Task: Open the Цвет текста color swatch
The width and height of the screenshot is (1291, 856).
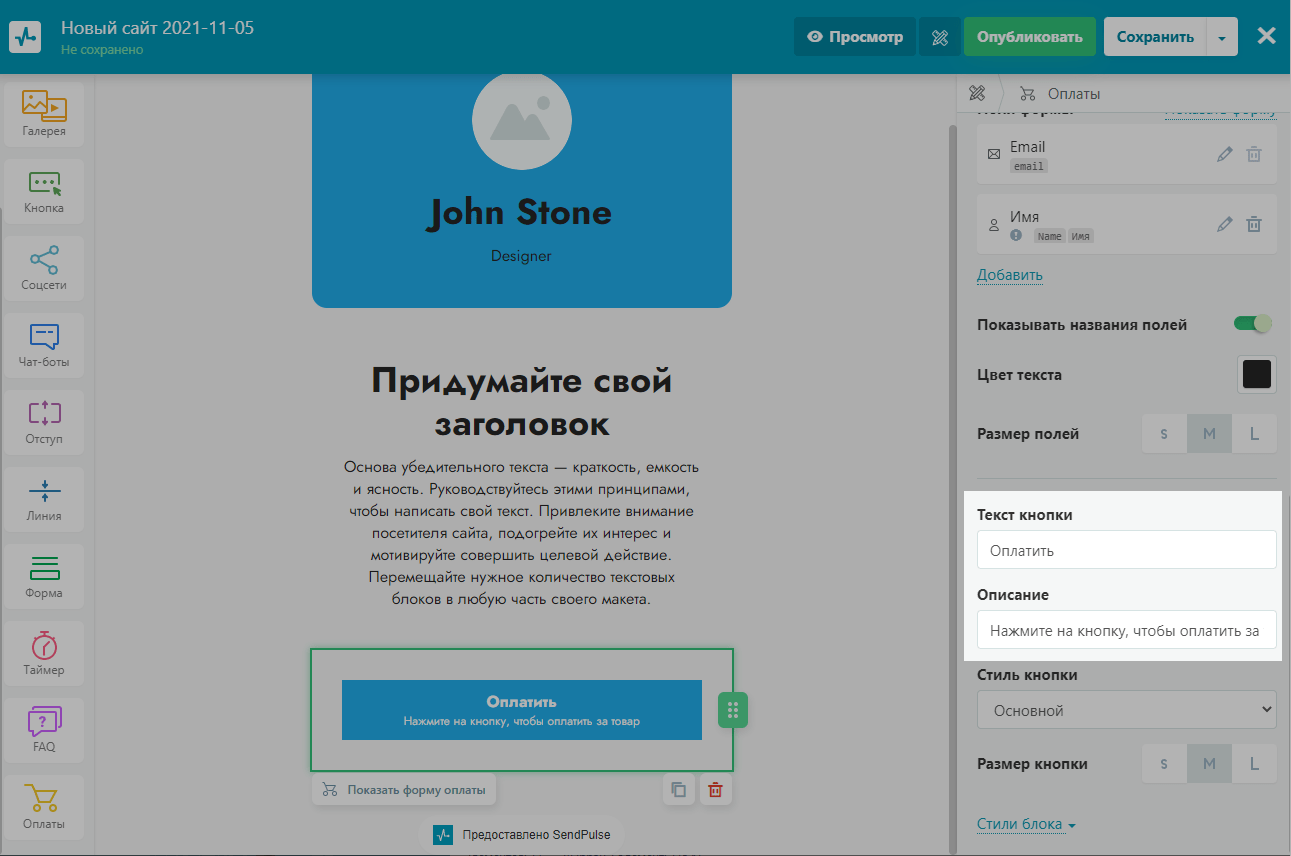Action: point(1256,375)
